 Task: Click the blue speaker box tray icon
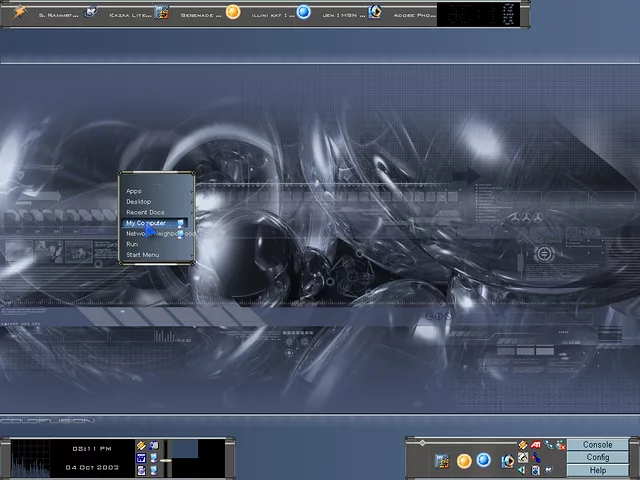click(536, 471)
